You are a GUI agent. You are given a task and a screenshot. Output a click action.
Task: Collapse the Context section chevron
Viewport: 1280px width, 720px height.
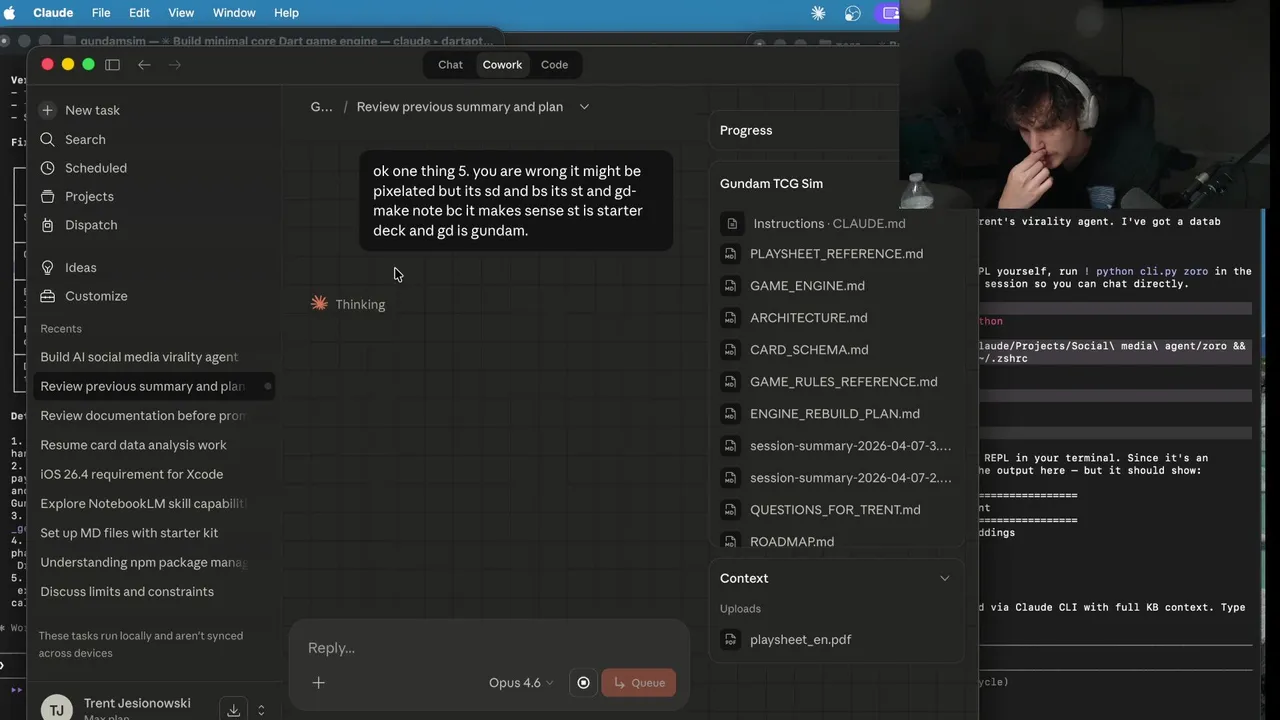[x=944, y=578]
